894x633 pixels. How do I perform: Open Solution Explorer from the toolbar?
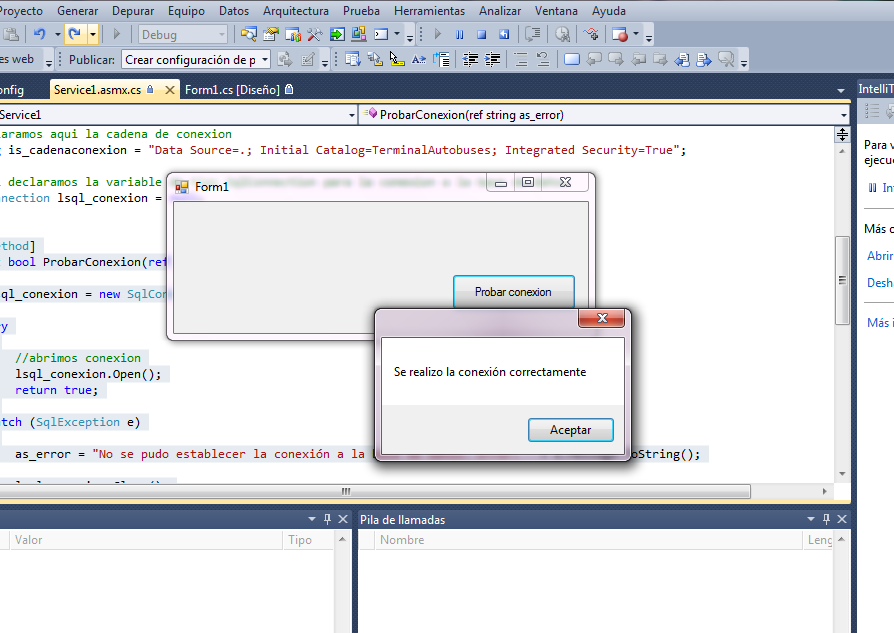click(x=249, y=34)
